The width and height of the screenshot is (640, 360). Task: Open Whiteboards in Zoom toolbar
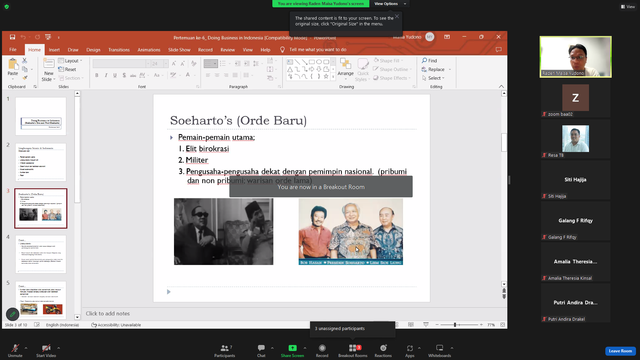(440, 350)
